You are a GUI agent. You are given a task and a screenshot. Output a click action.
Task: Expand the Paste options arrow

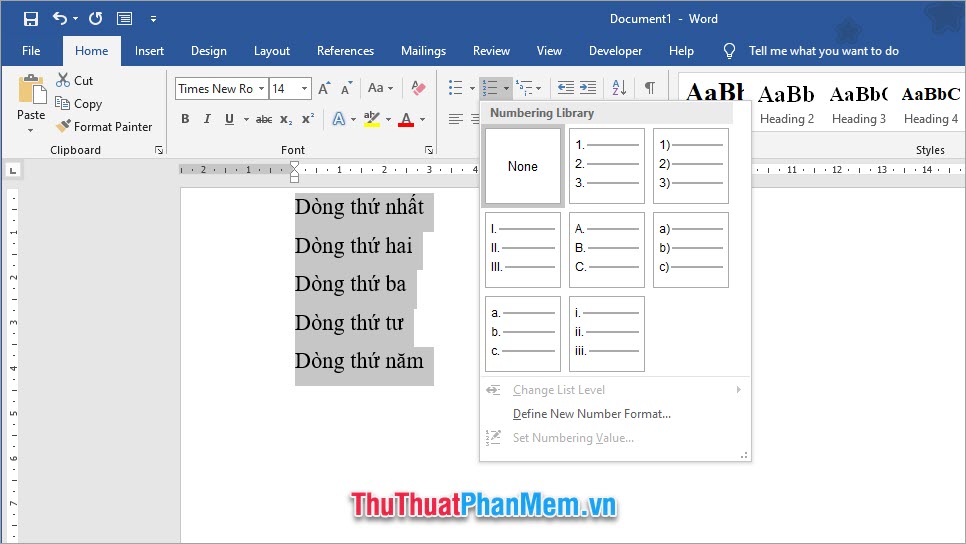(31, 131)
